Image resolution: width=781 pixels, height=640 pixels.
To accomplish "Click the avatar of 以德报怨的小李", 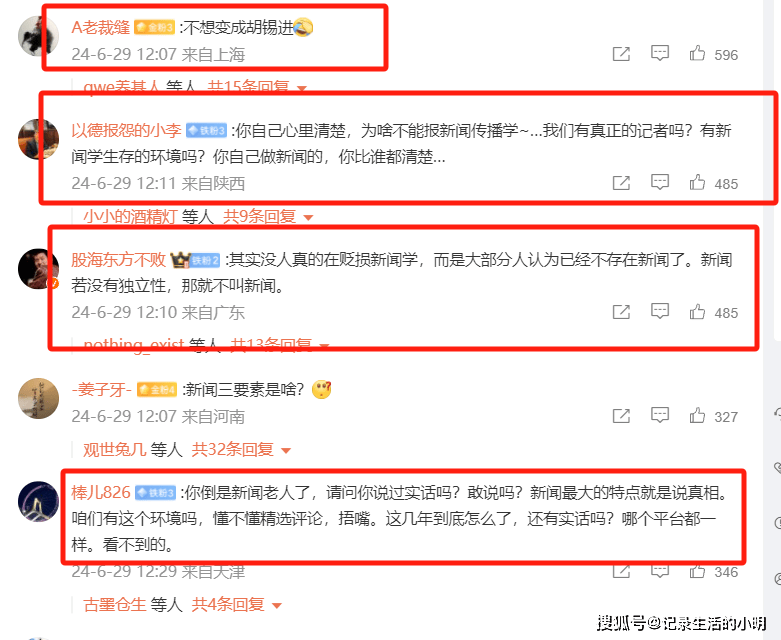I will pos(38,139).
